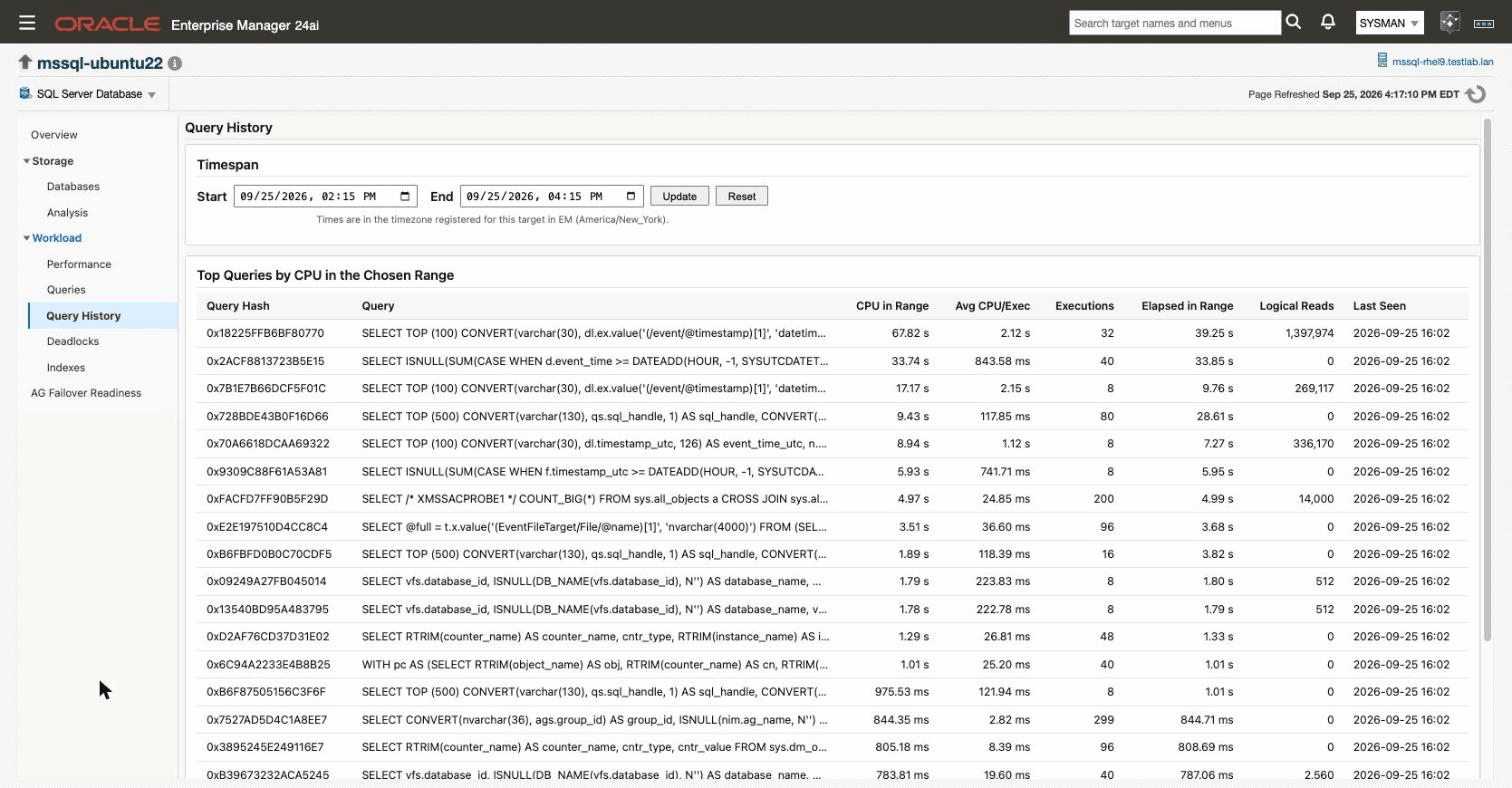The image size is (1512, 788).
Task: Refresh the page with the refresh icon
Action: (x=1475, y=94)
